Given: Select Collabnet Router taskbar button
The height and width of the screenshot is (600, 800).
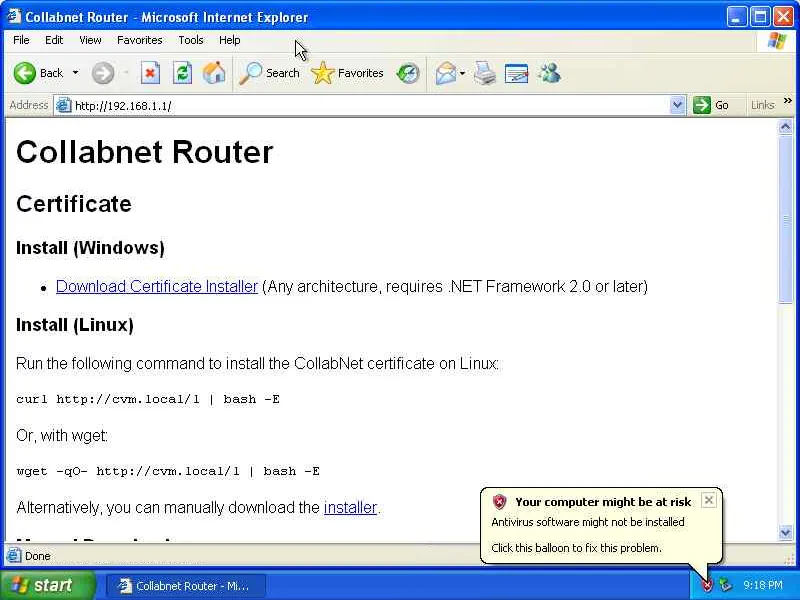Looking at the screenshot, I should (x=186, y=586).
